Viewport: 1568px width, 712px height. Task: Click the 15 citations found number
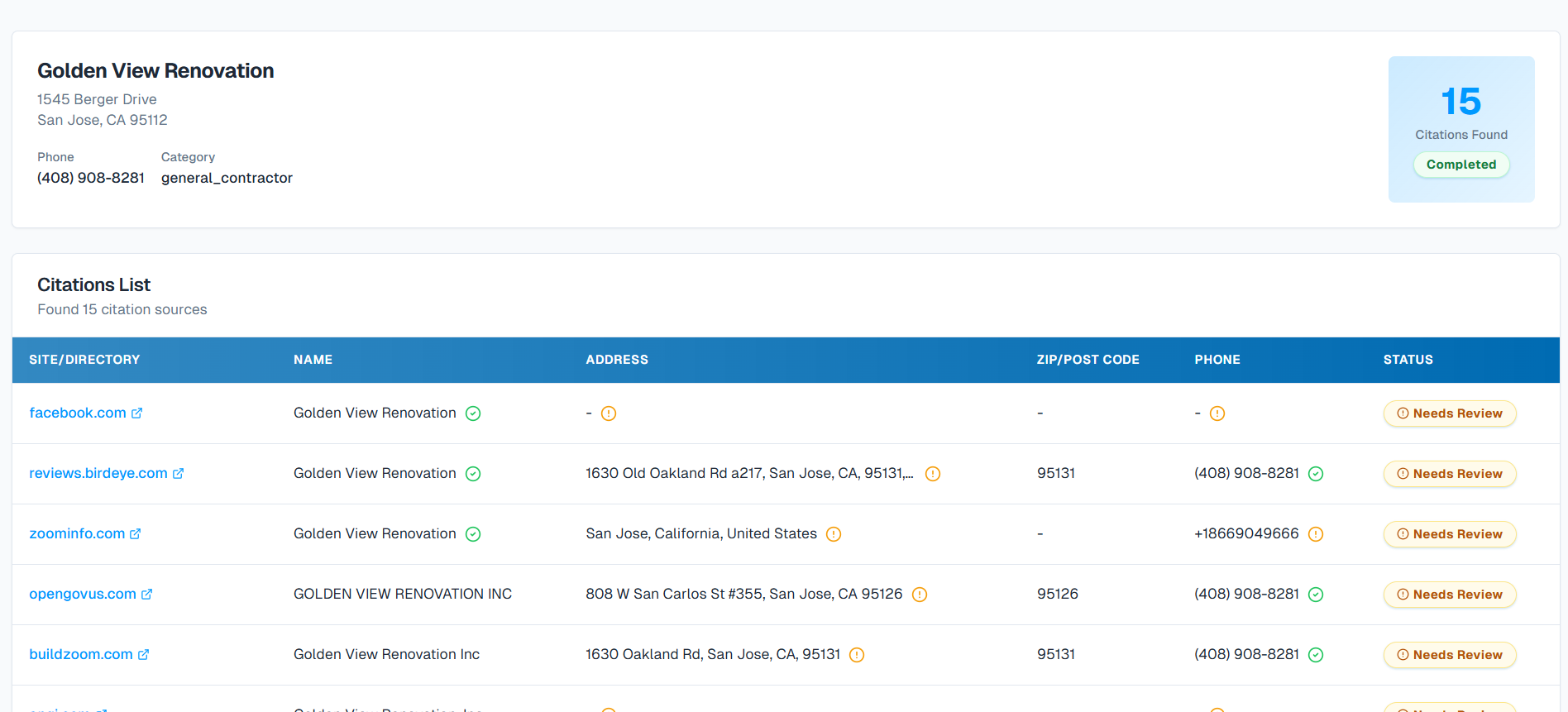1461,102
